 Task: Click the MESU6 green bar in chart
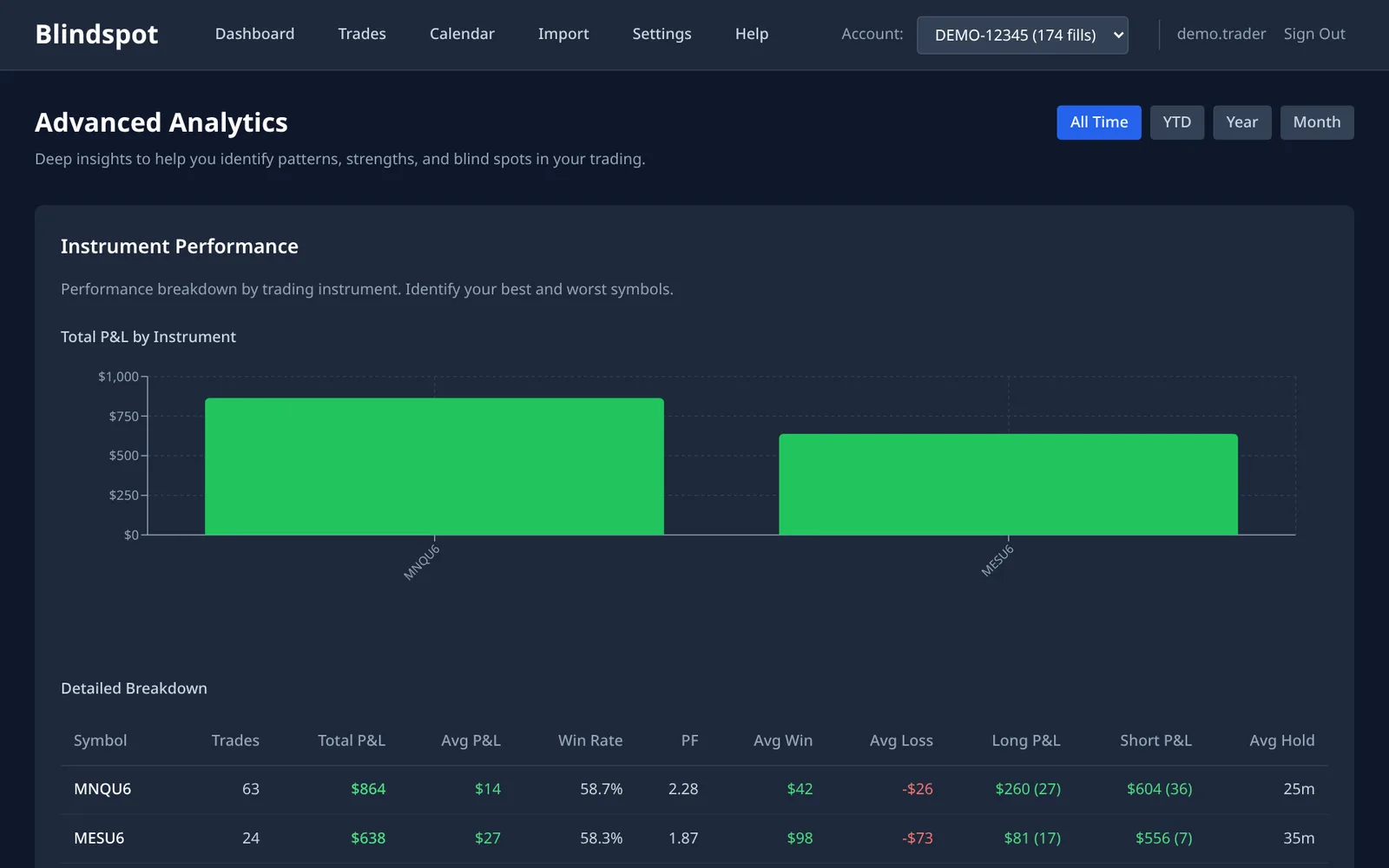point(1008,484)
